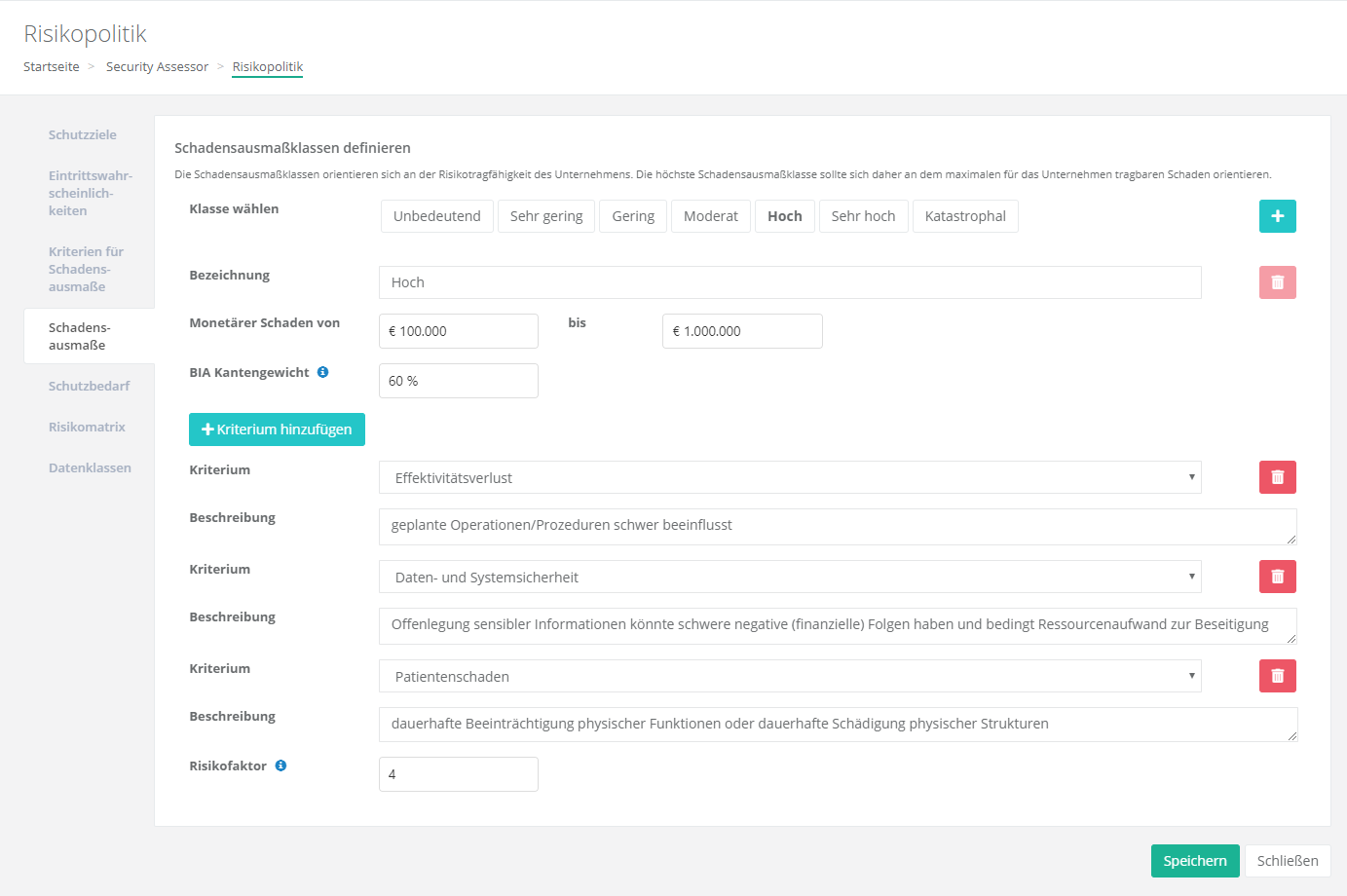
Task: Click the teal plus icon to add class
Action: (1277, 216)
